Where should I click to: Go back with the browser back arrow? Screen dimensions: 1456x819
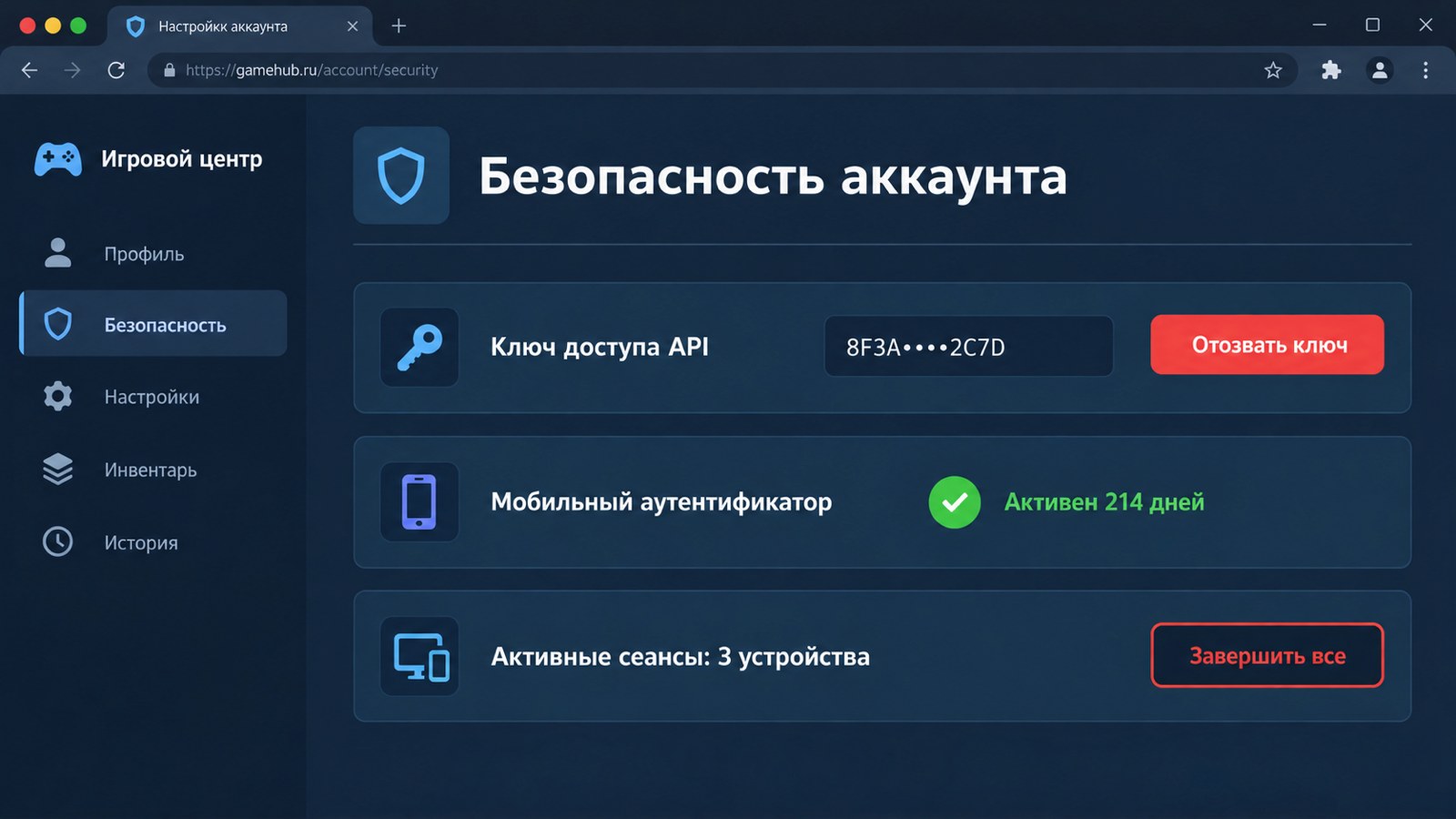(x=29, y=70)
